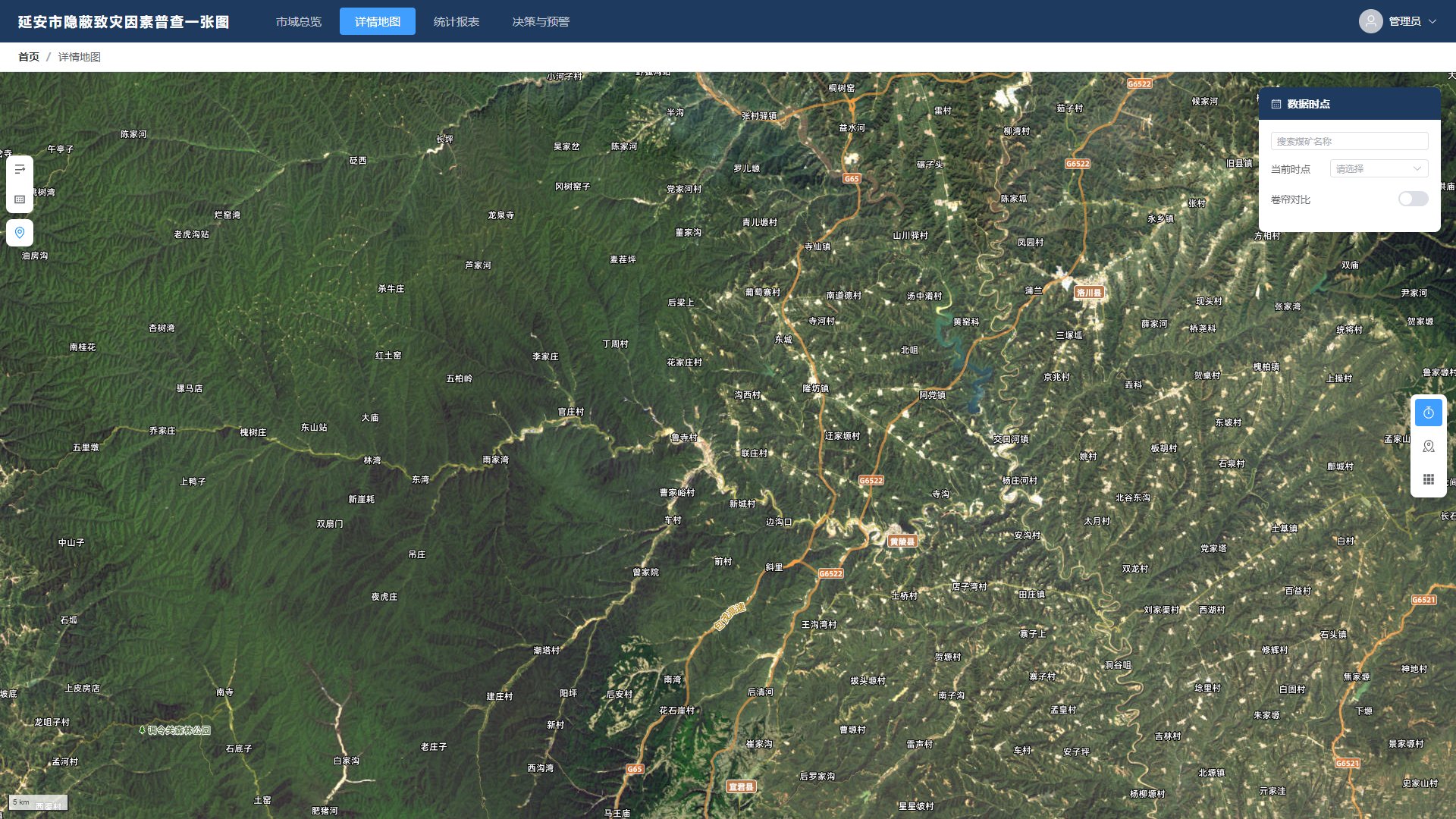This screenshot has width=1456, height=819.
Task: Click the 管理员 username label
Action: click(x=1404, y=21)
